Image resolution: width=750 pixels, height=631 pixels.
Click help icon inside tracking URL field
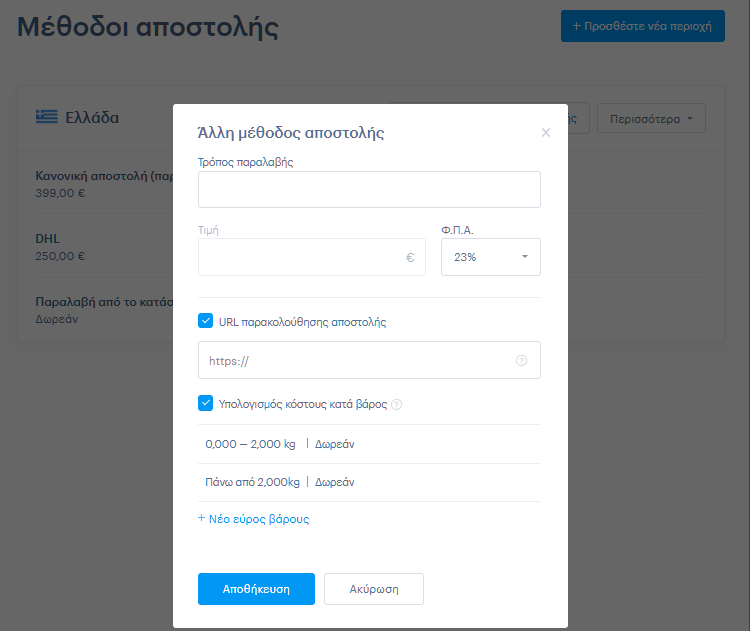coord(521,361)
